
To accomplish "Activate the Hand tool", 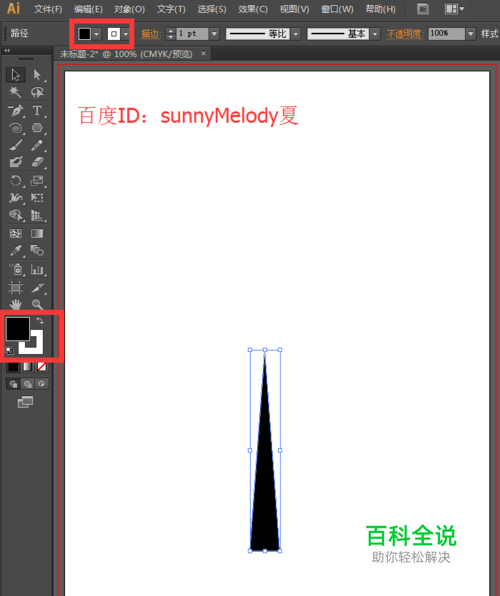I will pyautogui.click(x=16, y=304).
